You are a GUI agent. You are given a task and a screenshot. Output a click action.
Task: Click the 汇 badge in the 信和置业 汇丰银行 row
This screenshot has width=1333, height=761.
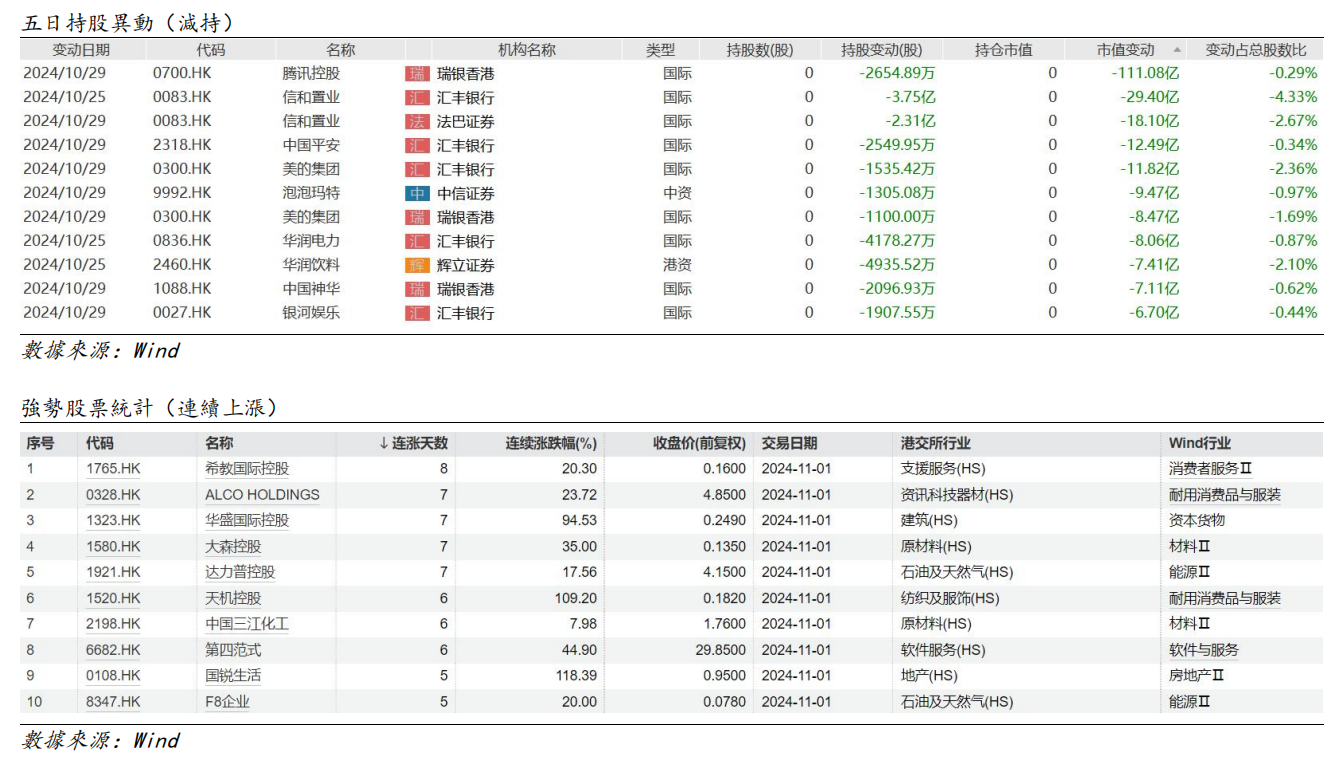point(416,98)
